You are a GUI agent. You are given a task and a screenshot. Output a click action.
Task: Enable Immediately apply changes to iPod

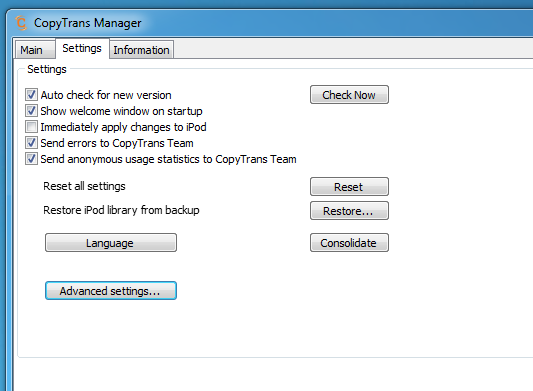31,126
